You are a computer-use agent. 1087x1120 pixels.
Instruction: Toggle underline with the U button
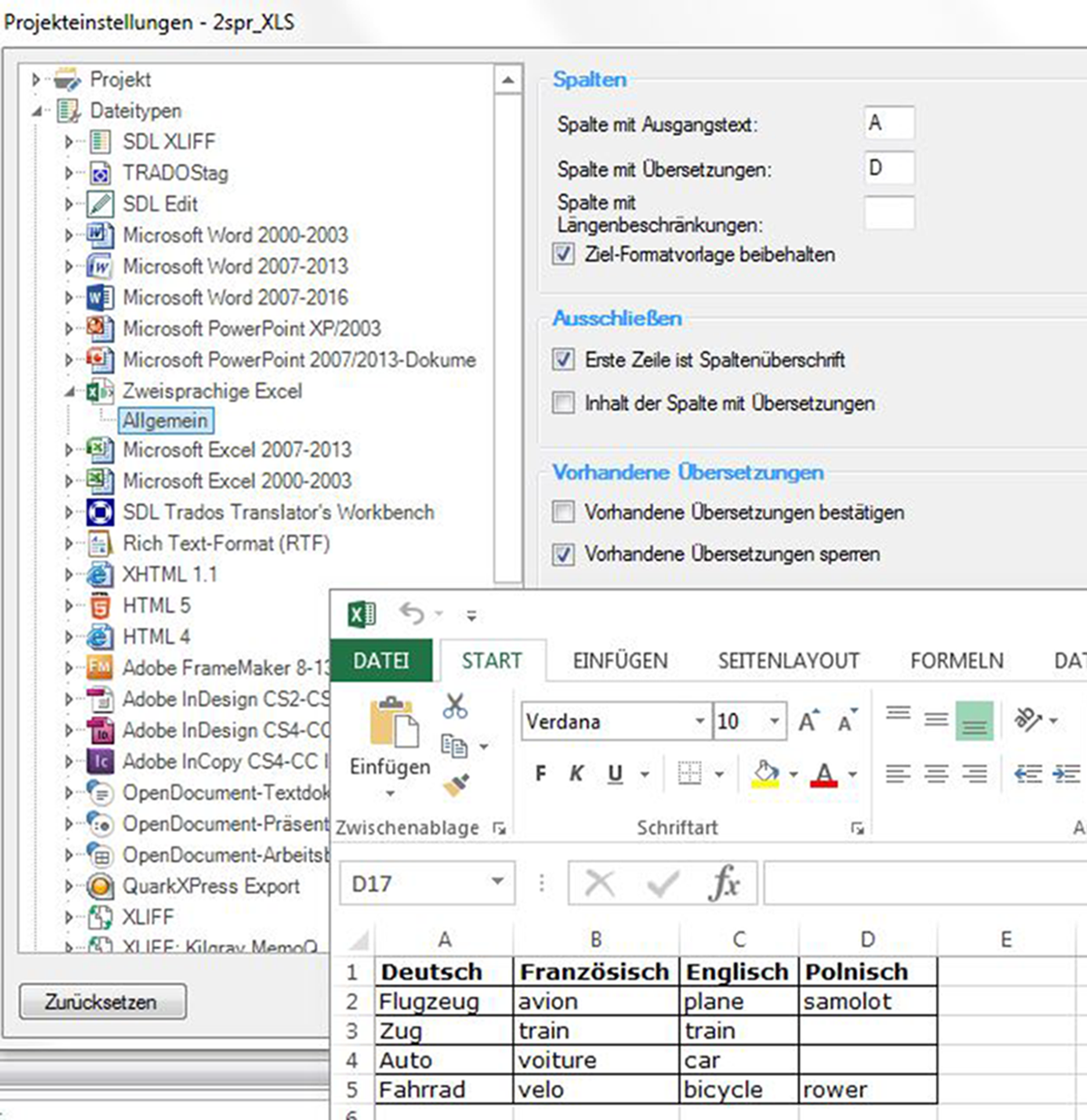pos(615,774)
